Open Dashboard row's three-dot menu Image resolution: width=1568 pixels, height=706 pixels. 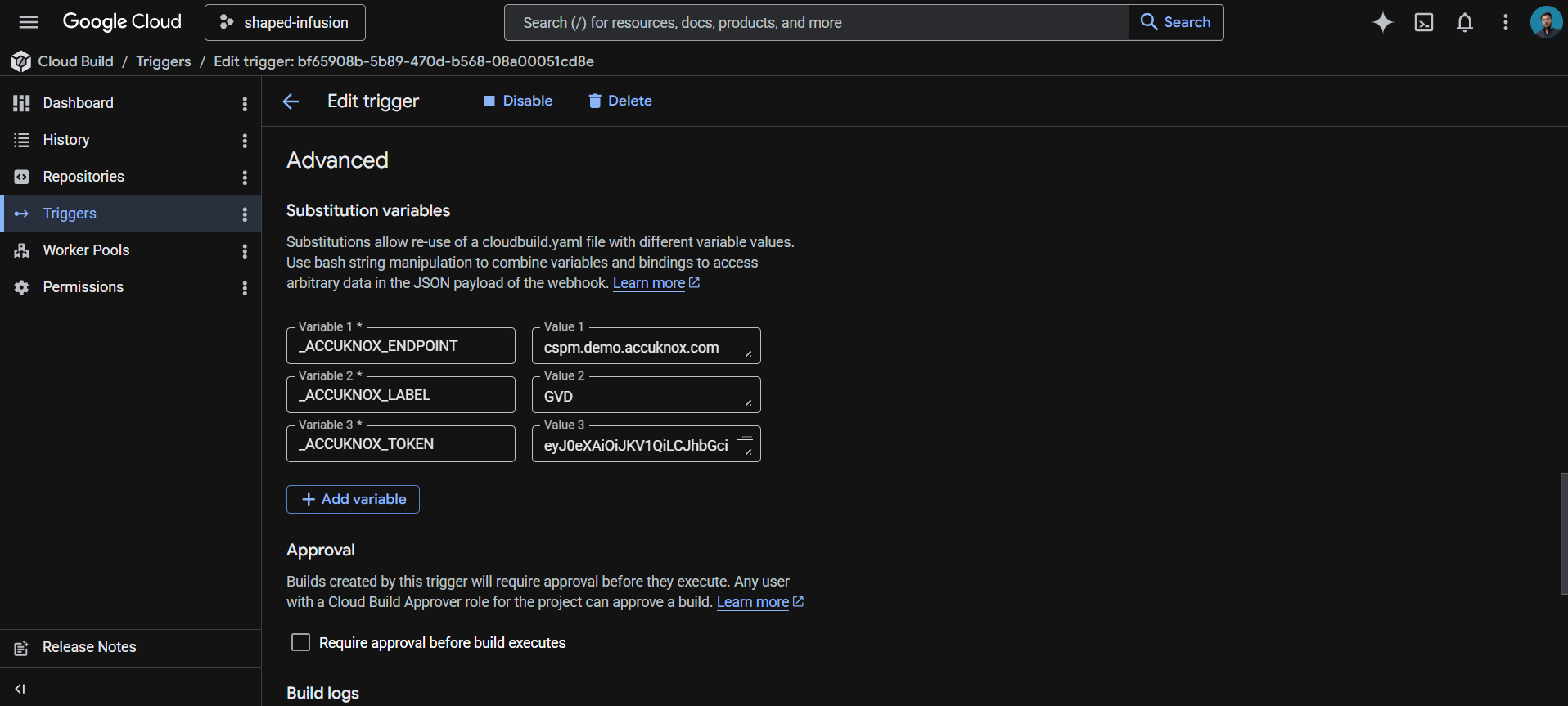245,104
